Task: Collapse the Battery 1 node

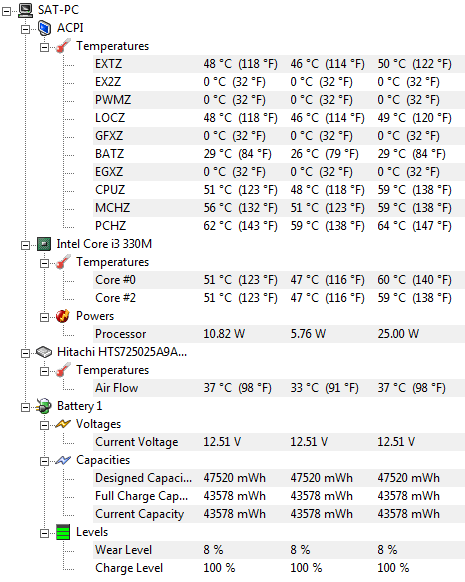Action: 25,408
